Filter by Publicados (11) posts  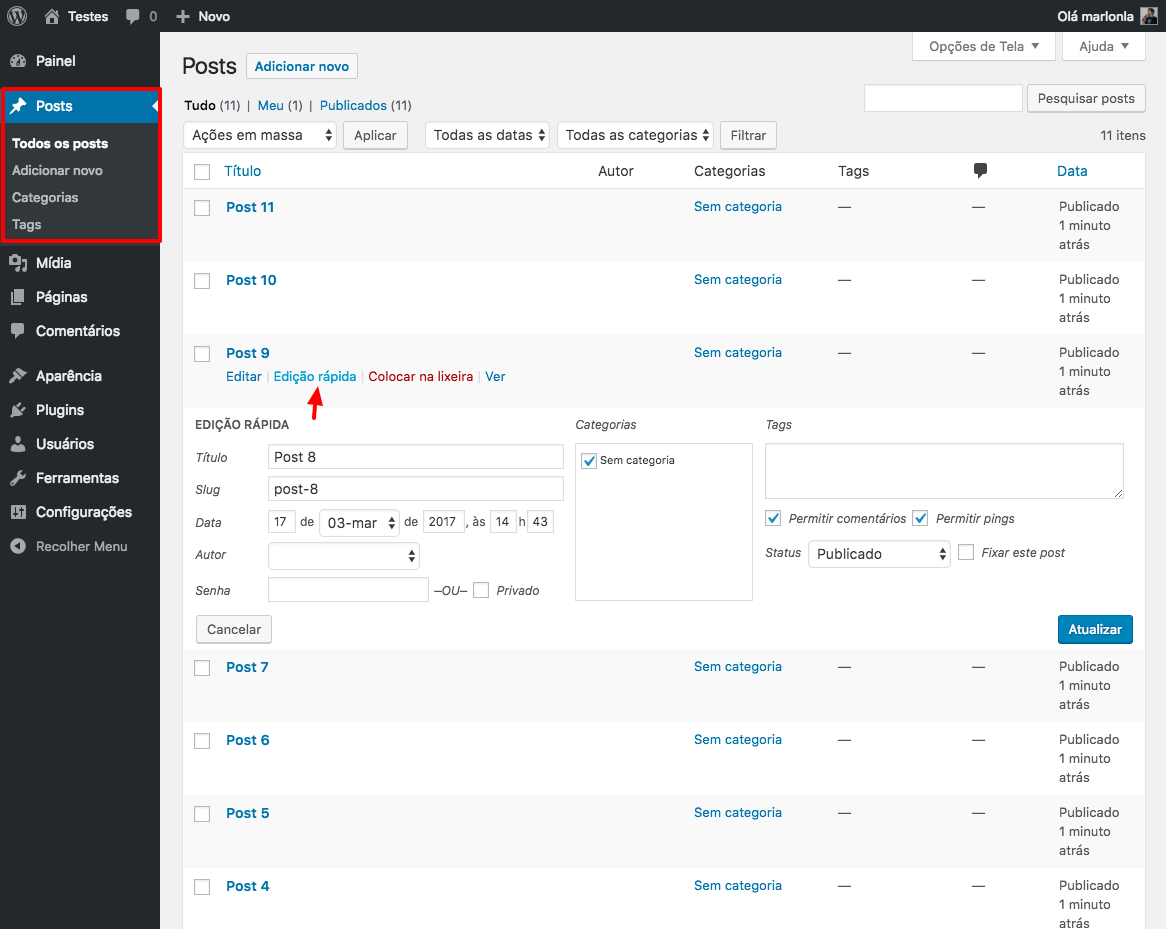click(x=365, y=106)
